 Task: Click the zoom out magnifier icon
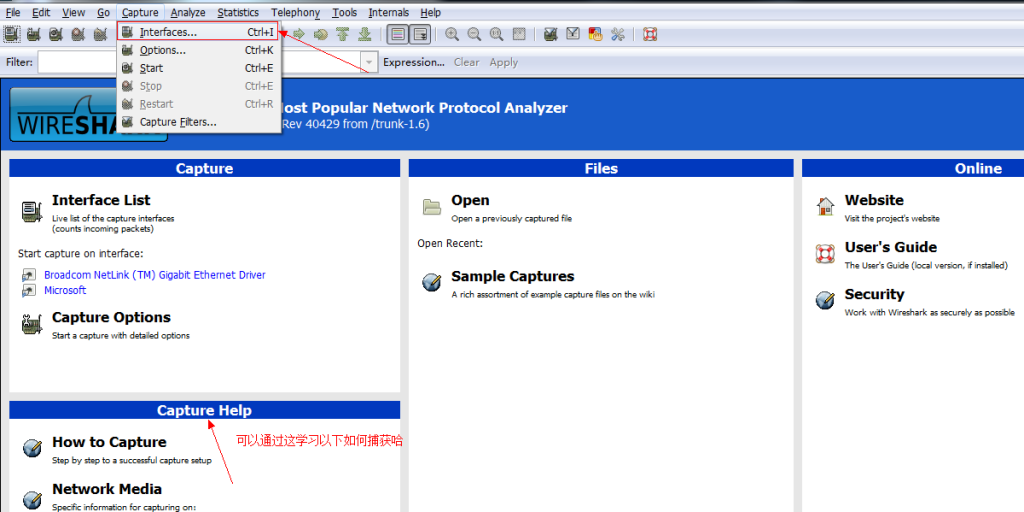pos(474,34)
